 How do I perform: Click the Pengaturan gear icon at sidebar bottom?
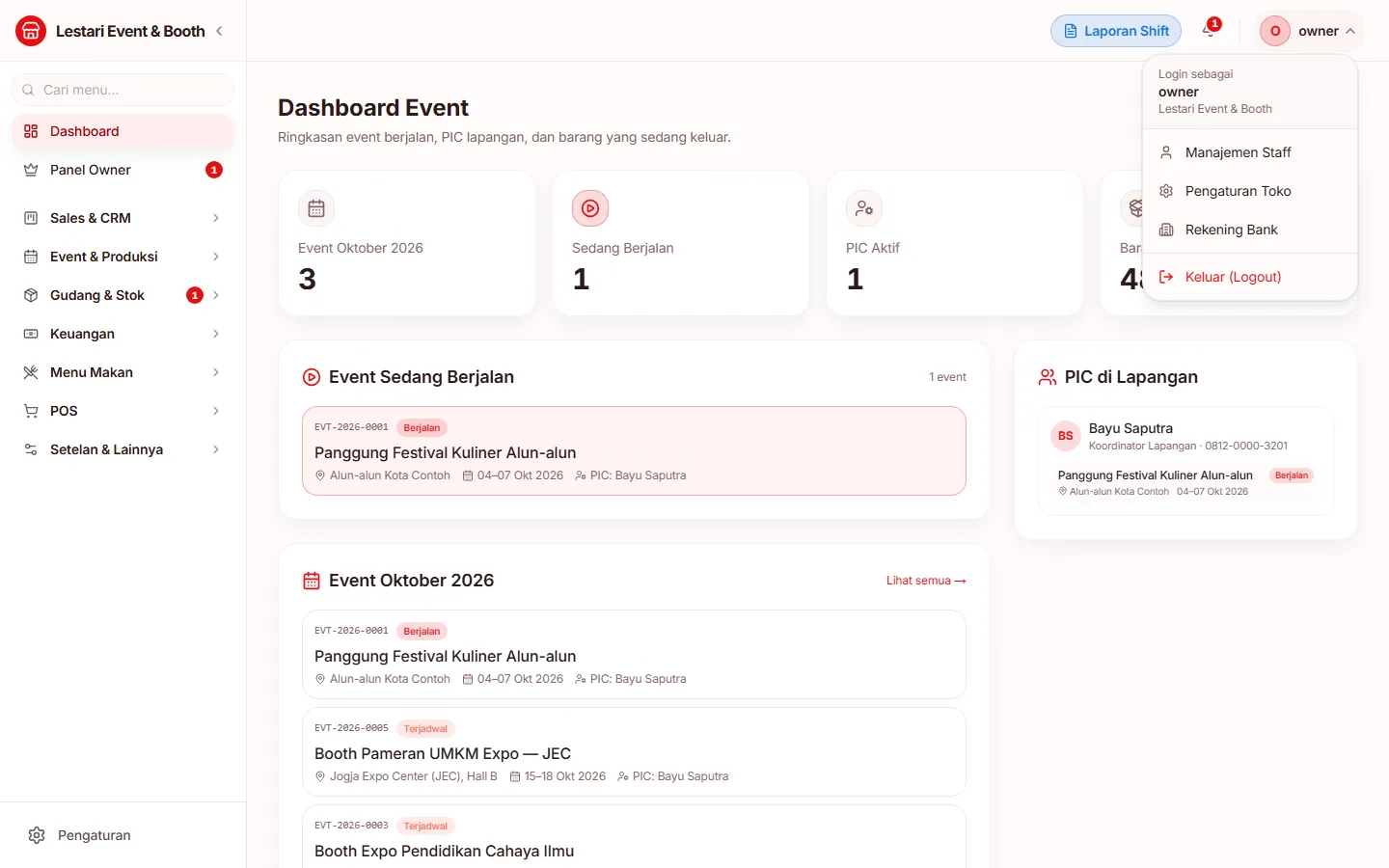click(37, 835)
